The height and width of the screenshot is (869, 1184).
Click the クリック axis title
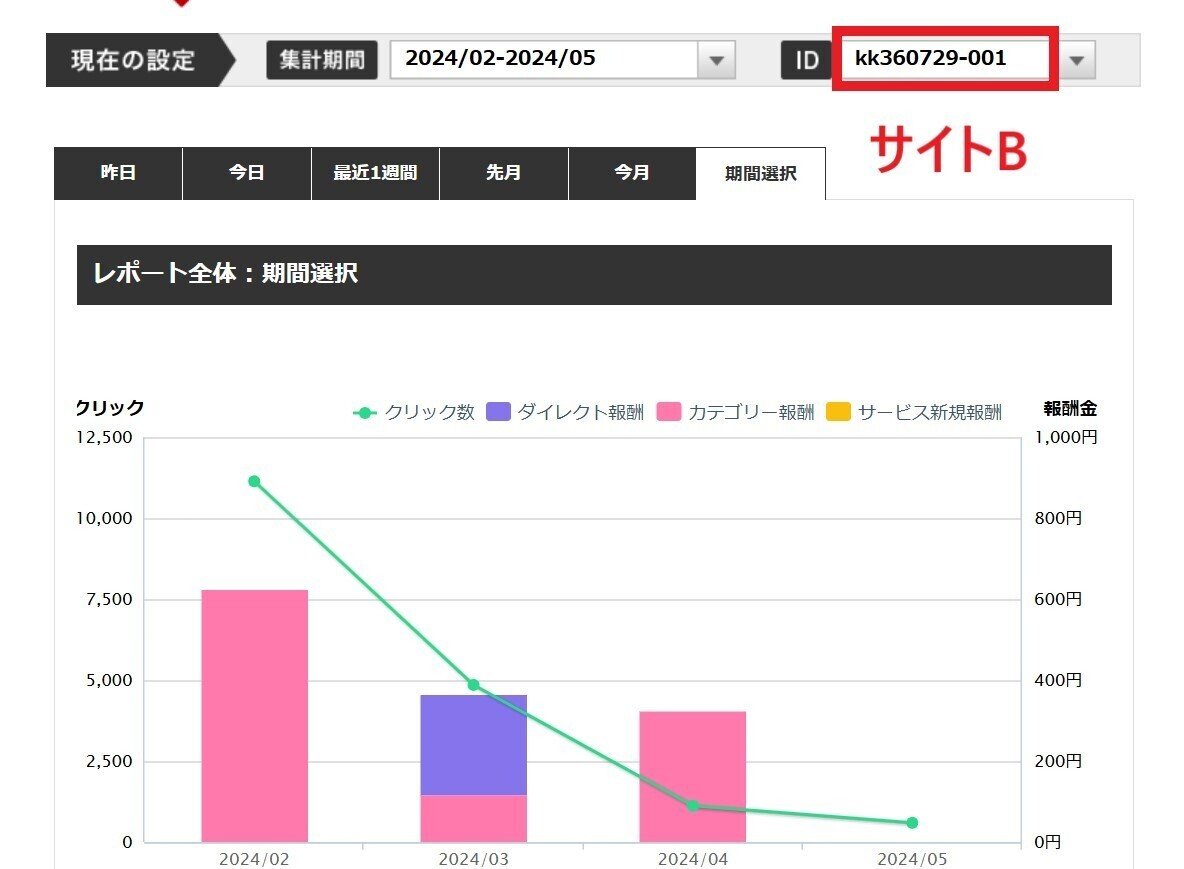point(110,408)
